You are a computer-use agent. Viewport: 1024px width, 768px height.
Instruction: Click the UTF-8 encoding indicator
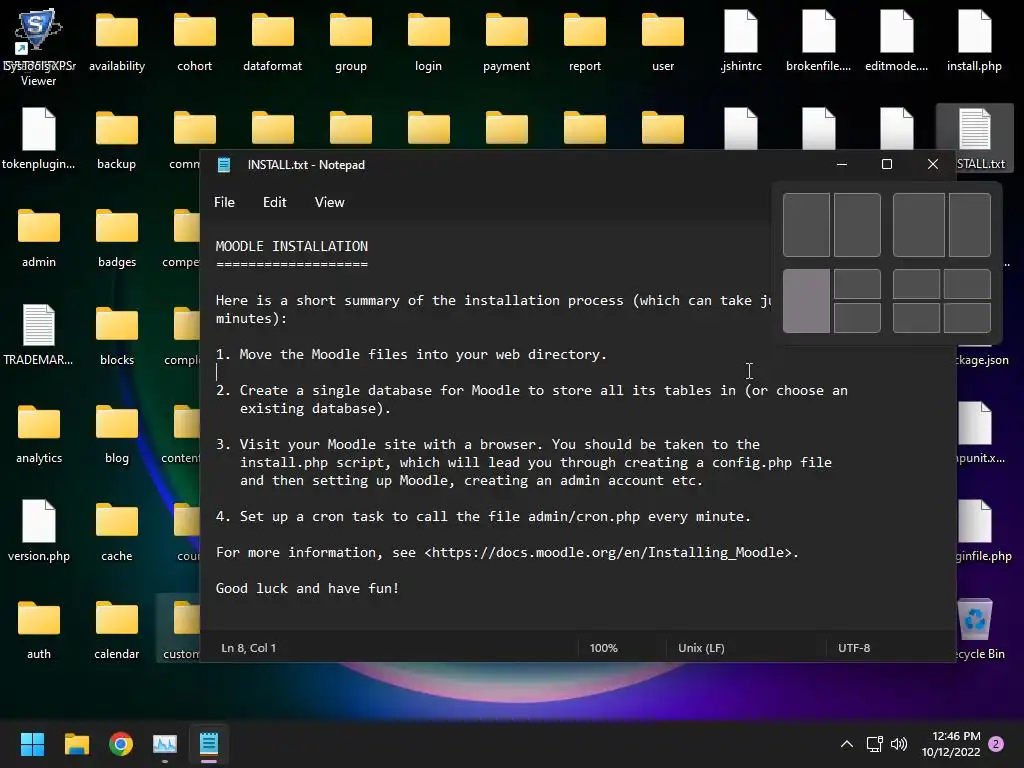[854, 648]
